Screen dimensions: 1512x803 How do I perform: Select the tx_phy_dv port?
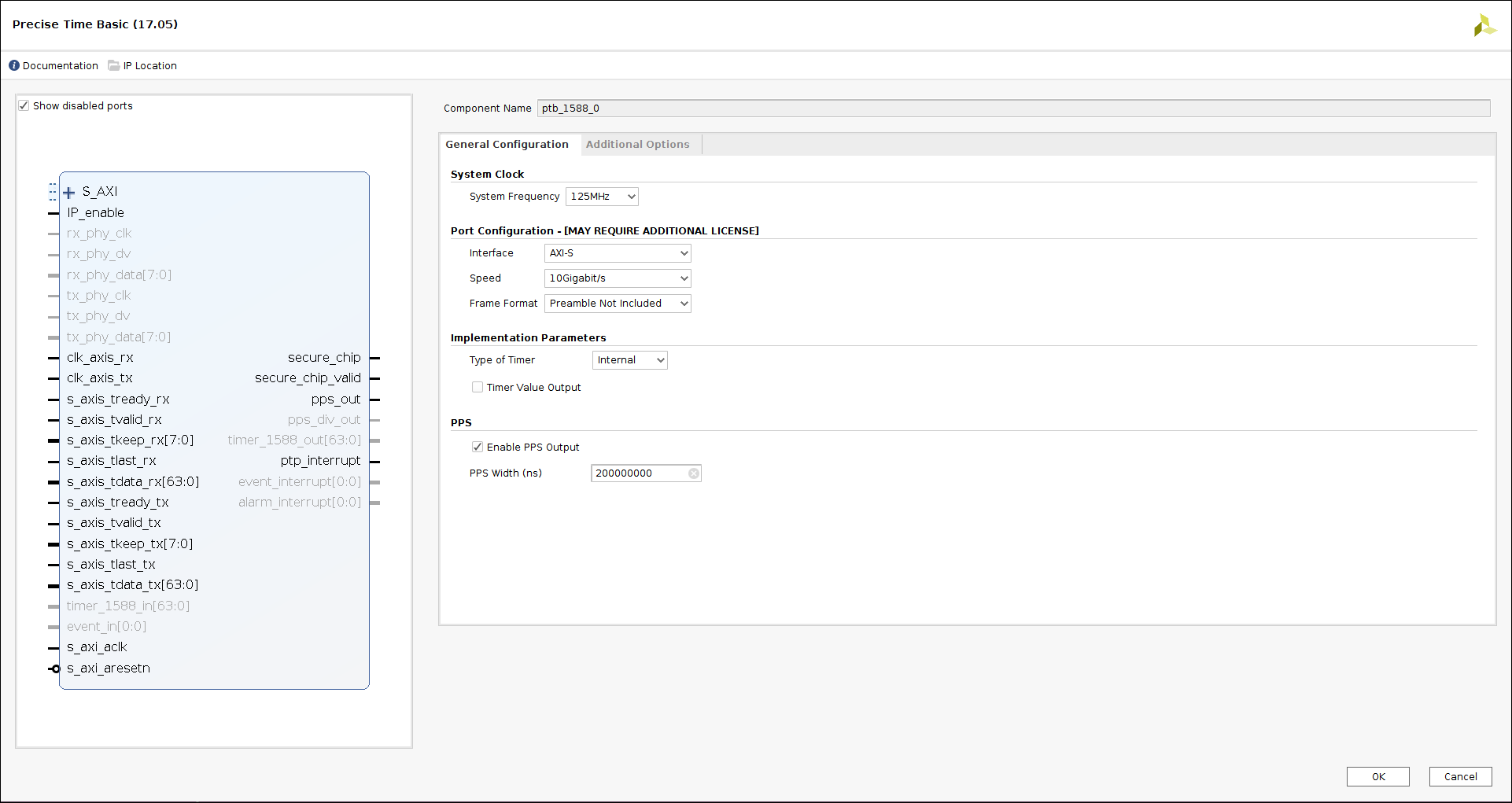98,316
